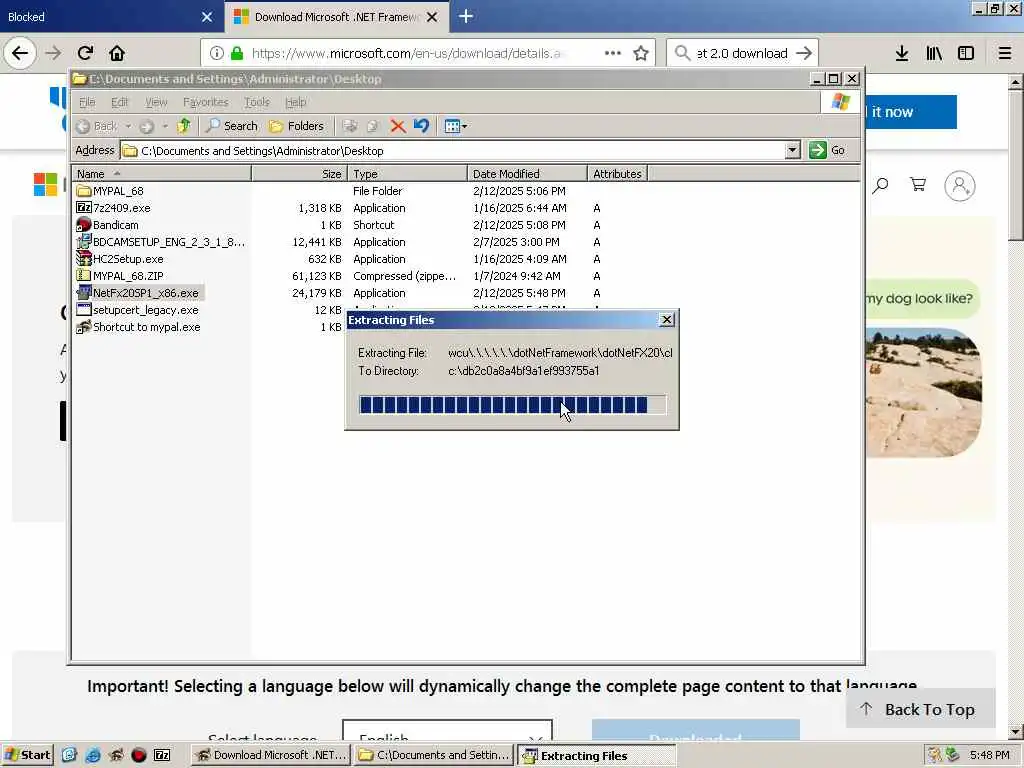Open the Microsoft account sign-in icon

[959, 186]
